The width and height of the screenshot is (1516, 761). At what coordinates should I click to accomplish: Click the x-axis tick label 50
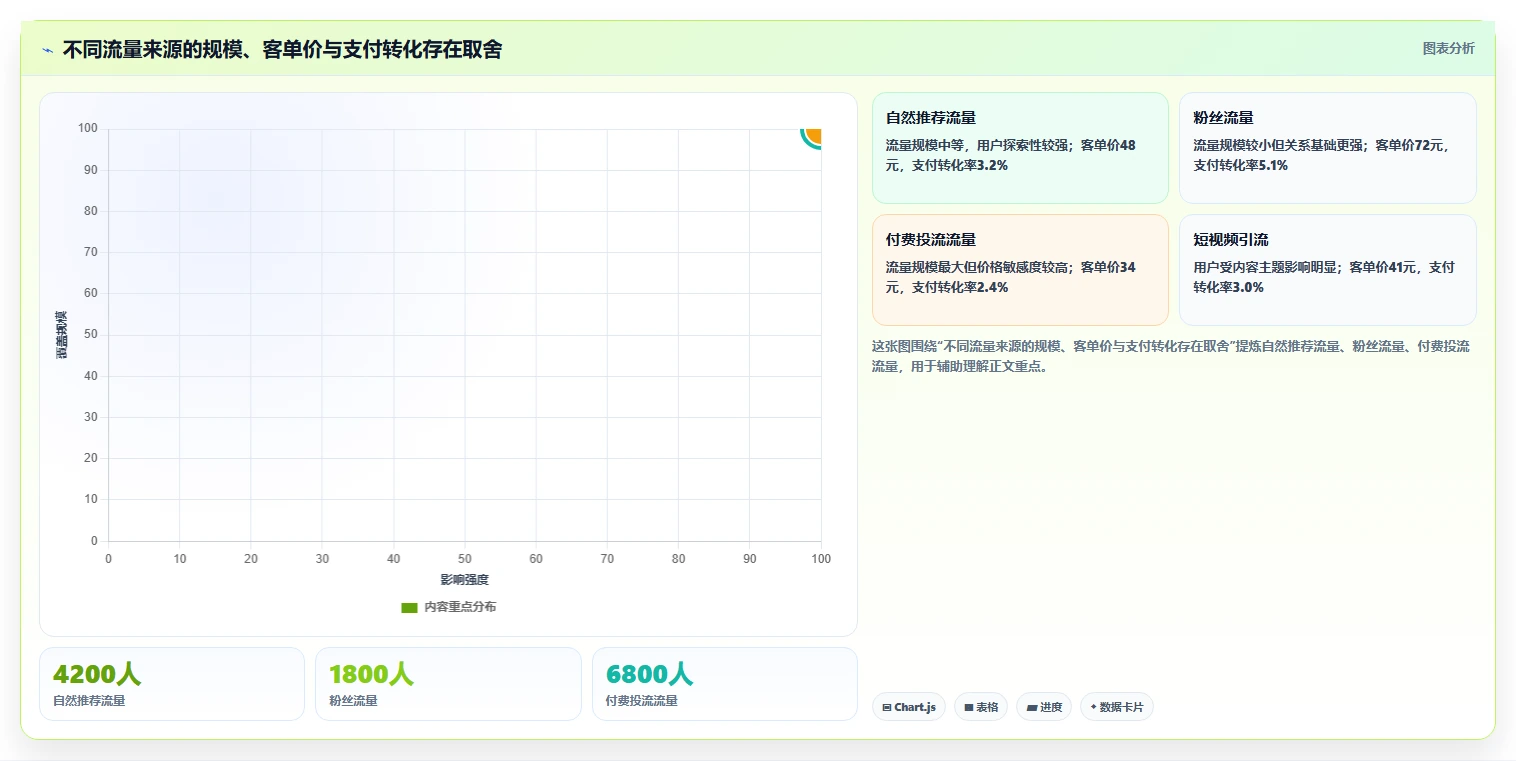[x=465, y=559]
